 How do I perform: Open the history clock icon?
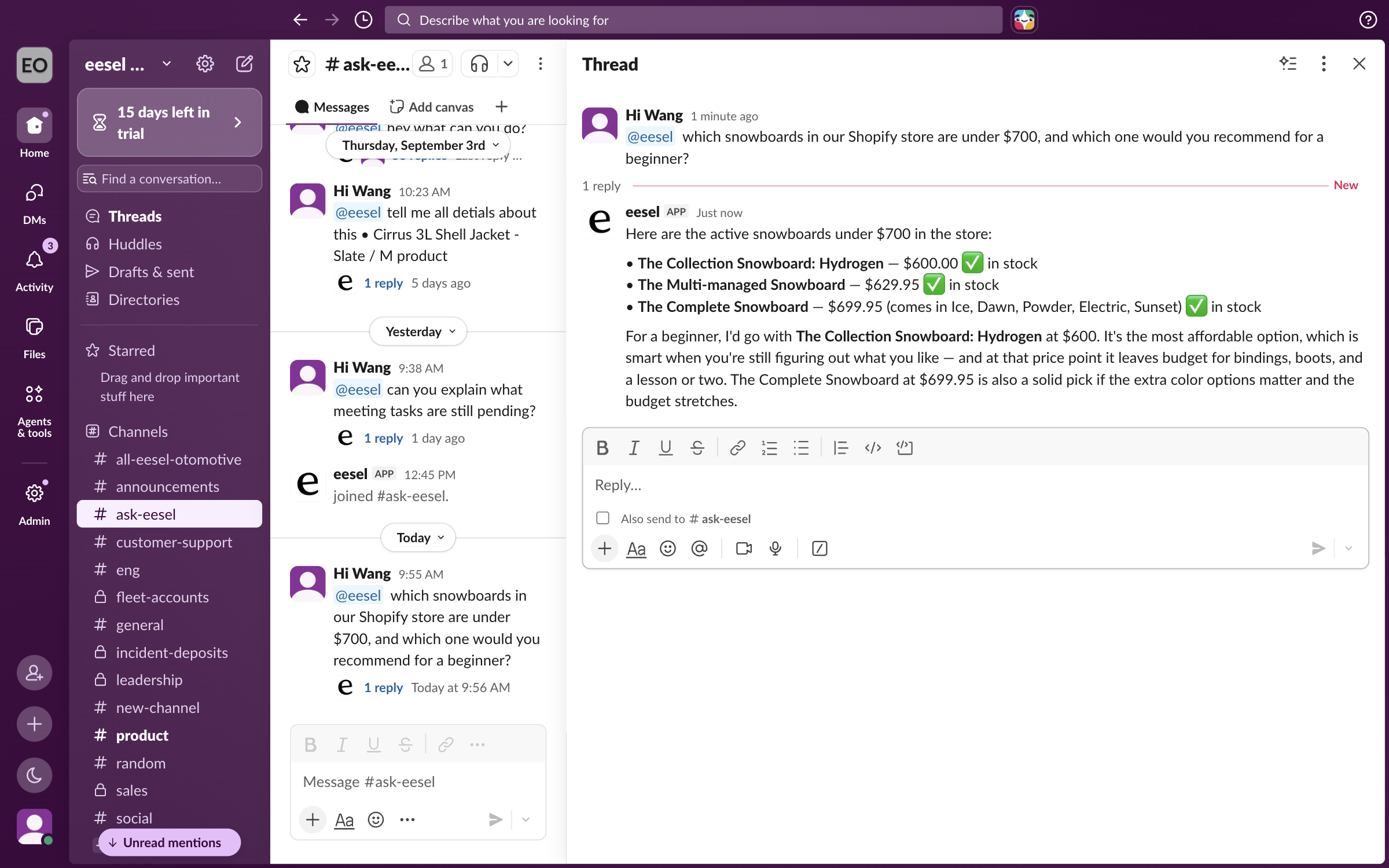click(x=363, y=20)
